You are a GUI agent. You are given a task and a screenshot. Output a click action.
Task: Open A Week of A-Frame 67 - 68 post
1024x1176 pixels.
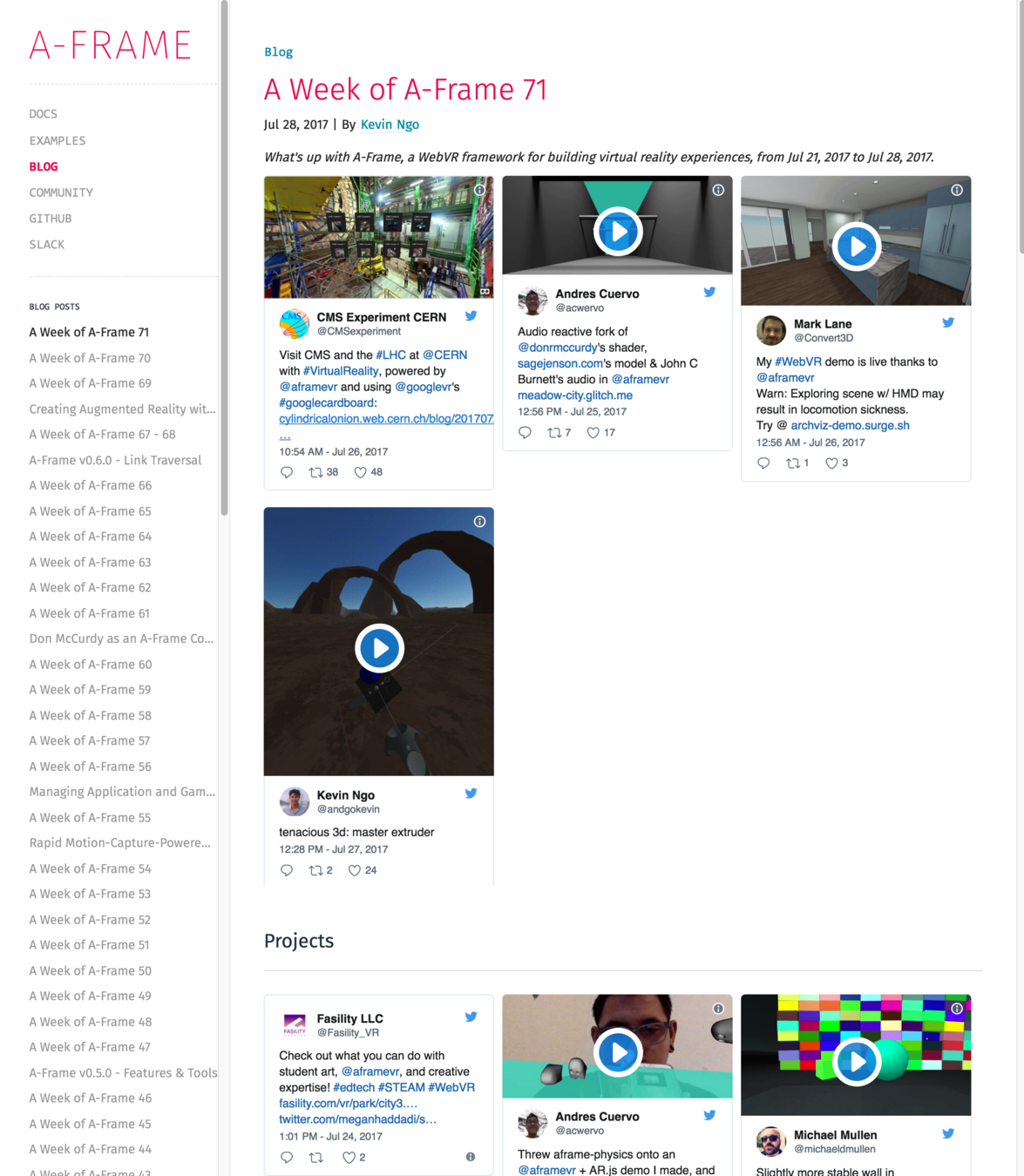pos(102,435)
